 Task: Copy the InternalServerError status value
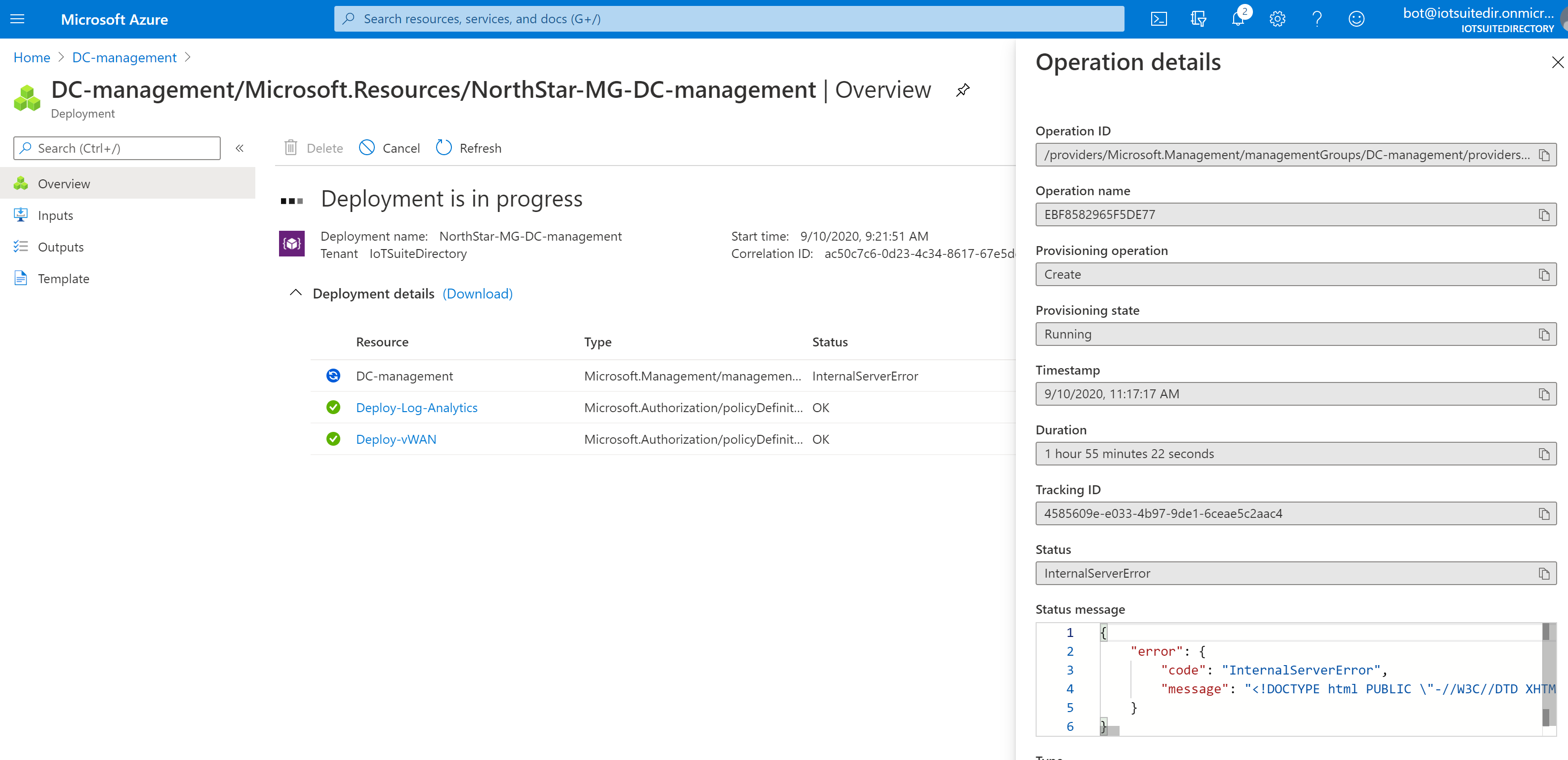[1544, 573]
